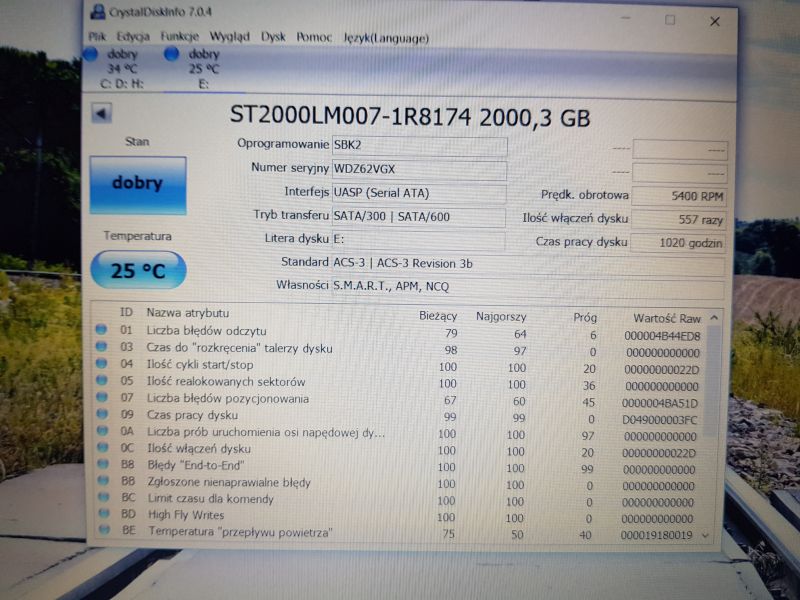Click the Najgorszy column header

click(501, 317)
